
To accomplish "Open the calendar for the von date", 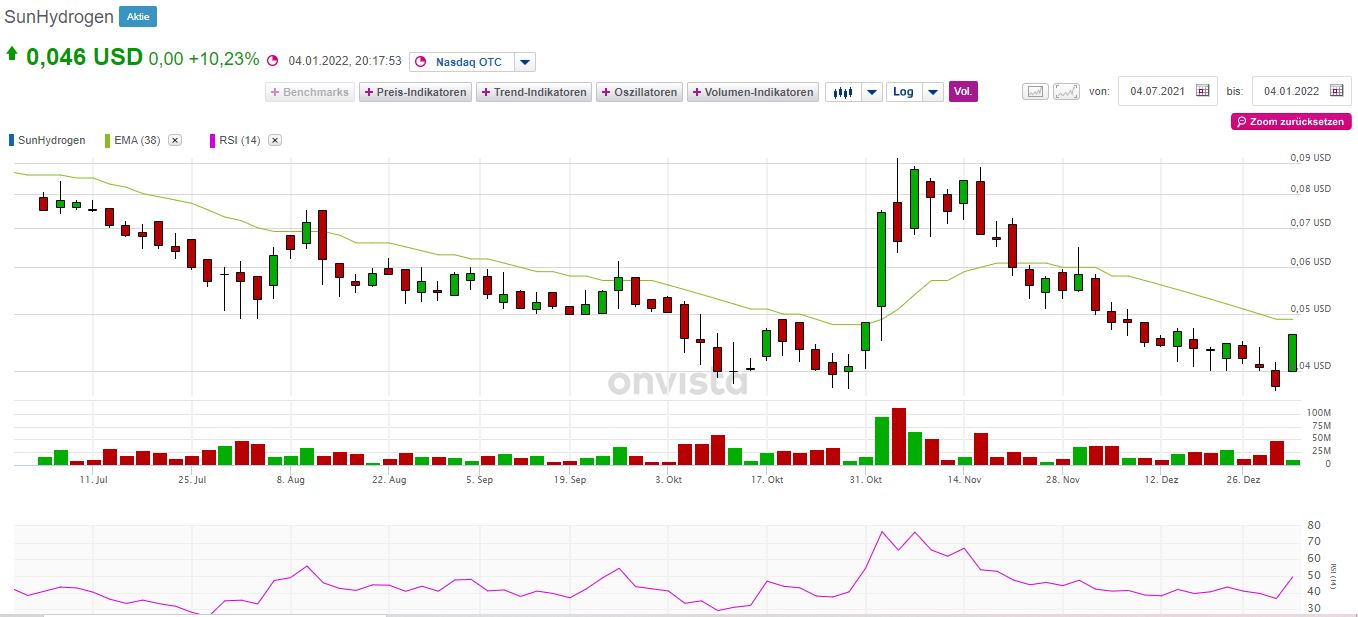I will pyautogui.click(x=1202, y=91).
